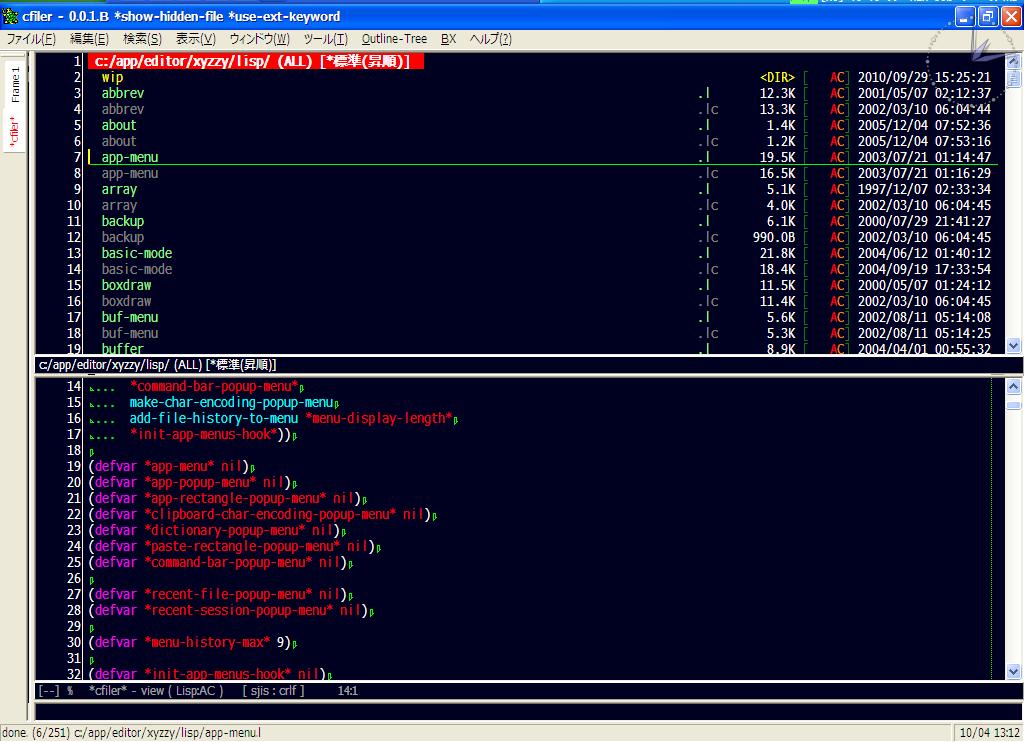Open the 表示(V) menu
Screen dimensions: 1024x742
(196, 39)
